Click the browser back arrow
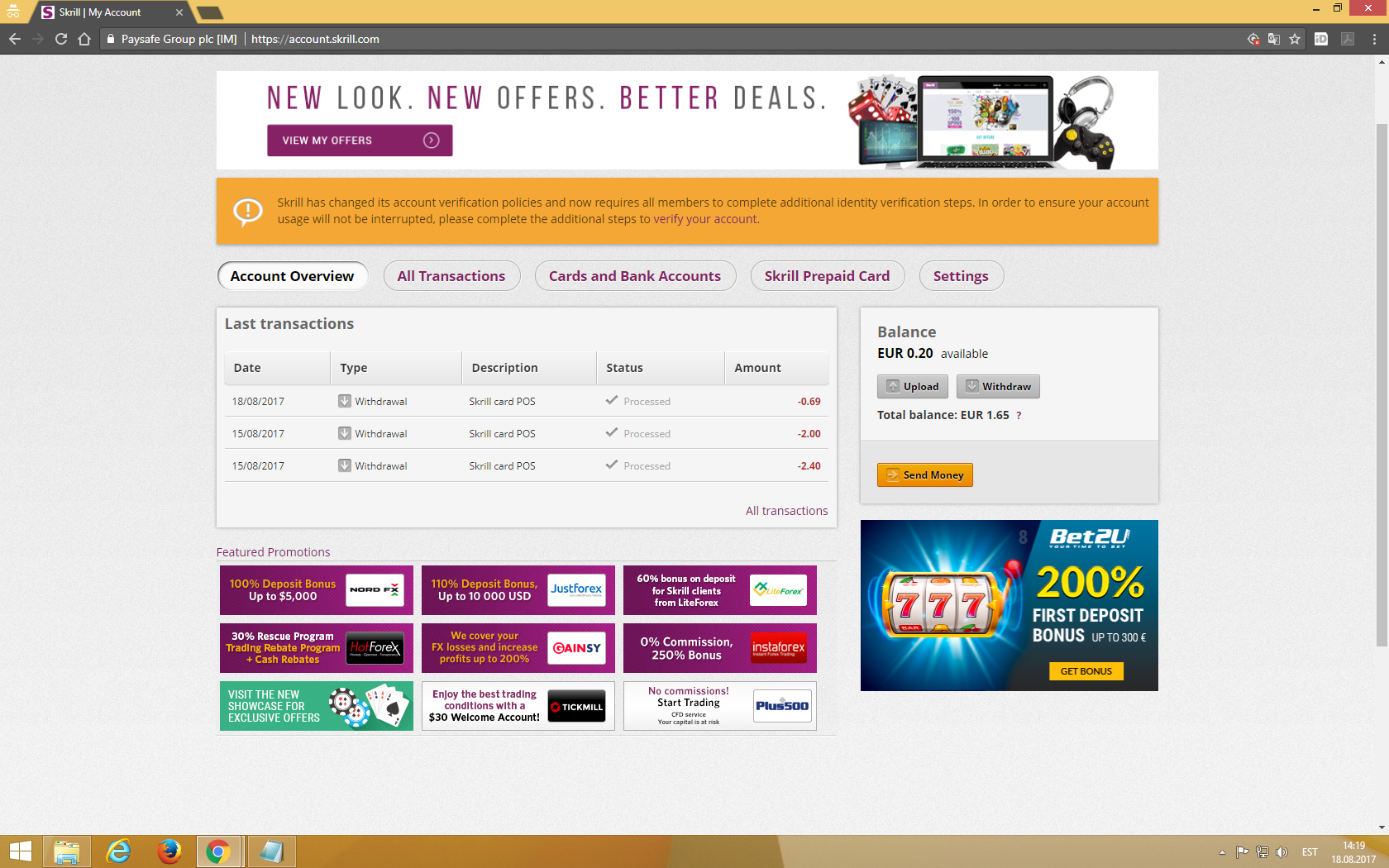The width and height of the screenshot is (1389, 868). tap(15, 39)
